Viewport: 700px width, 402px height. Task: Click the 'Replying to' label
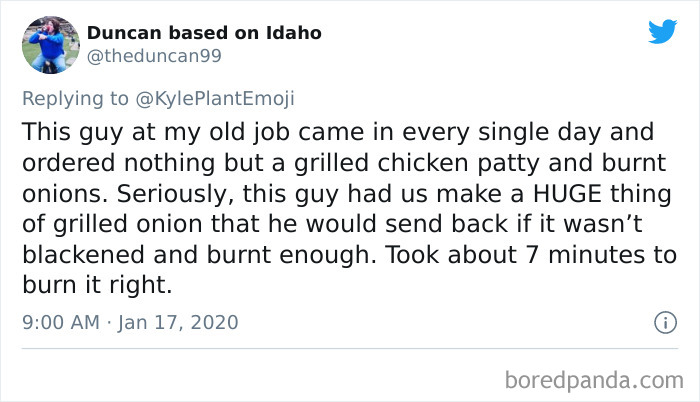coord(75,99)
